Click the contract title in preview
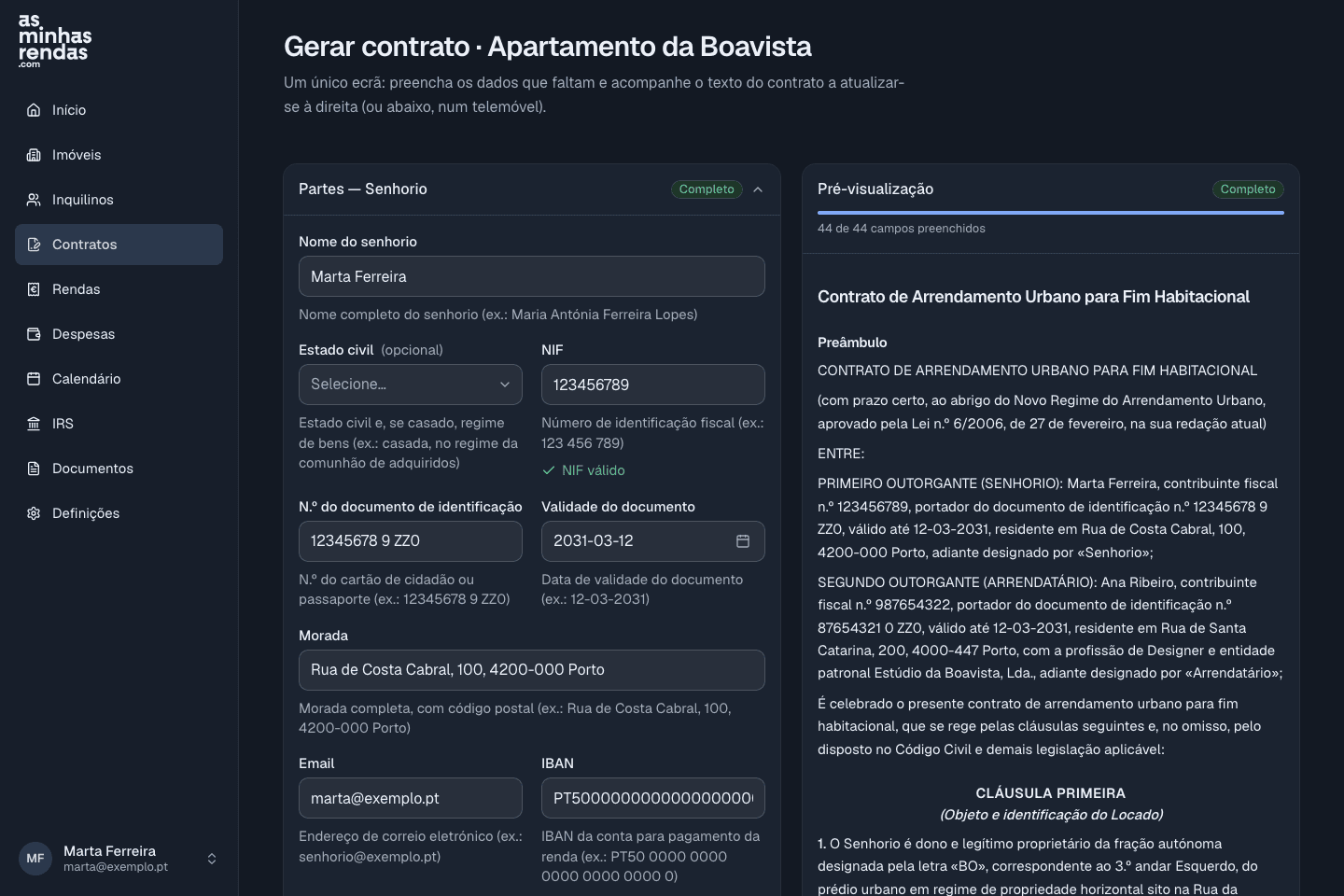The height and width of the screenshot is (896, 1344). click(1033, 297)
